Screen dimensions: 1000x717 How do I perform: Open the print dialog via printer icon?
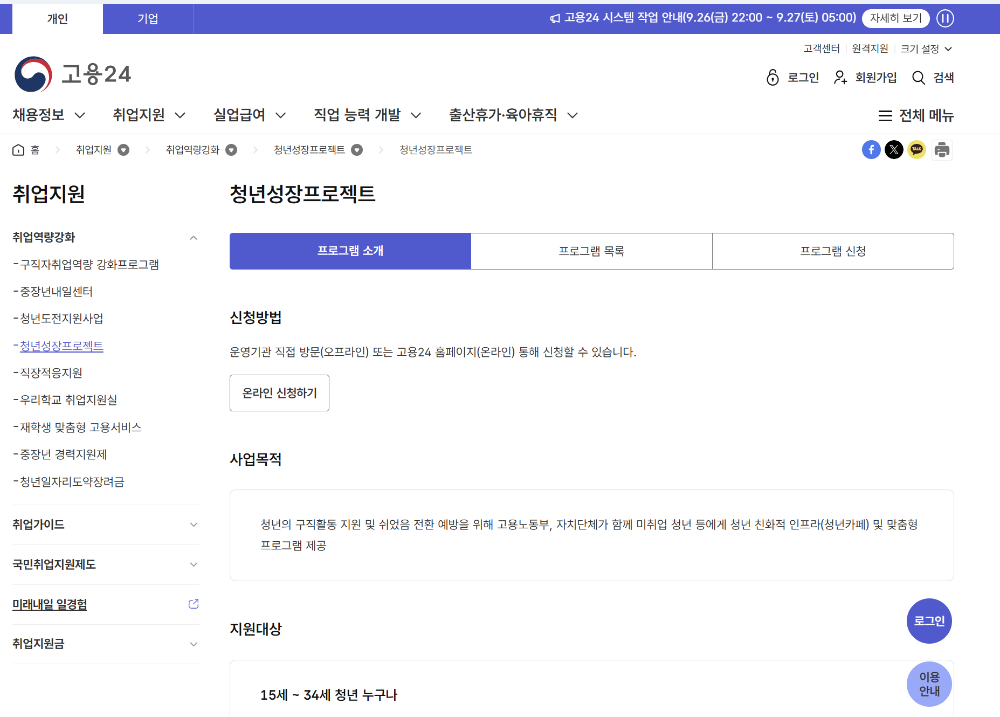click(941, 149)
